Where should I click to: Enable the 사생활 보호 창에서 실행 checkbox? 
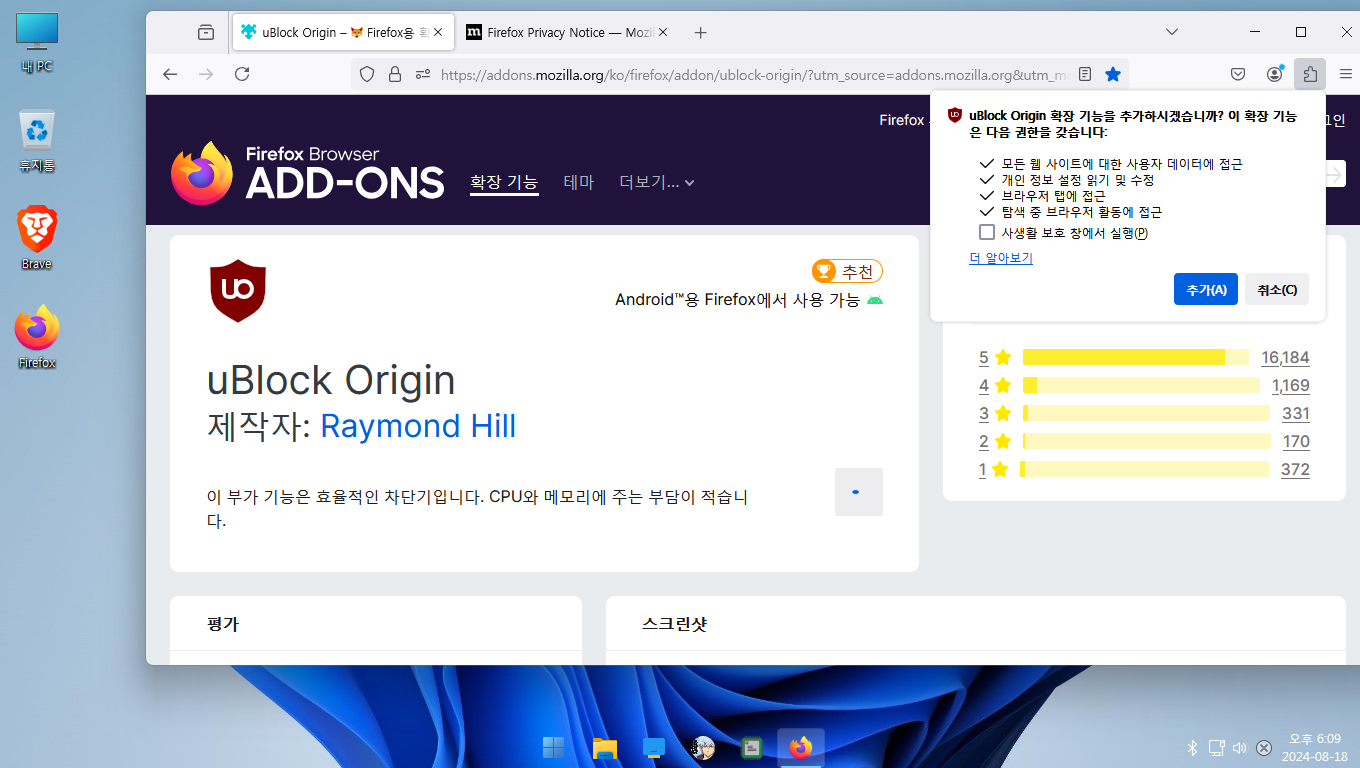pos(987,232)
